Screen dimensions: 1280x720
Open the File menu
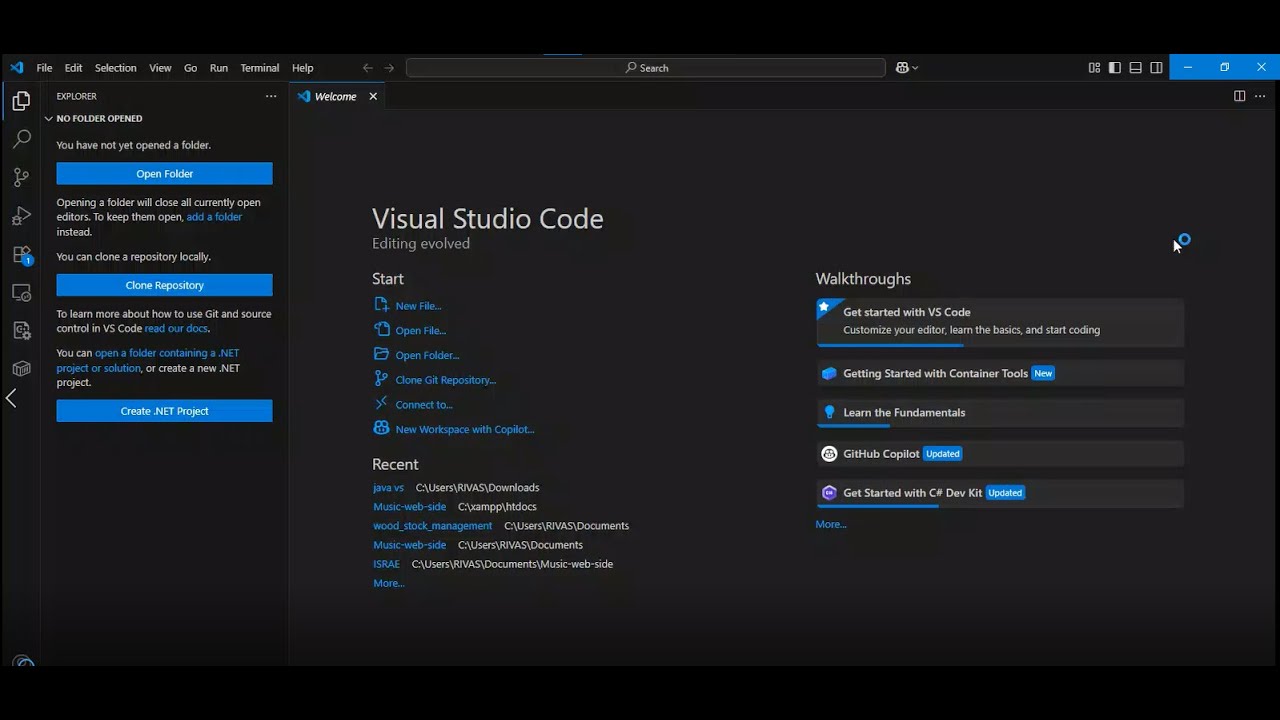[44, 68]
